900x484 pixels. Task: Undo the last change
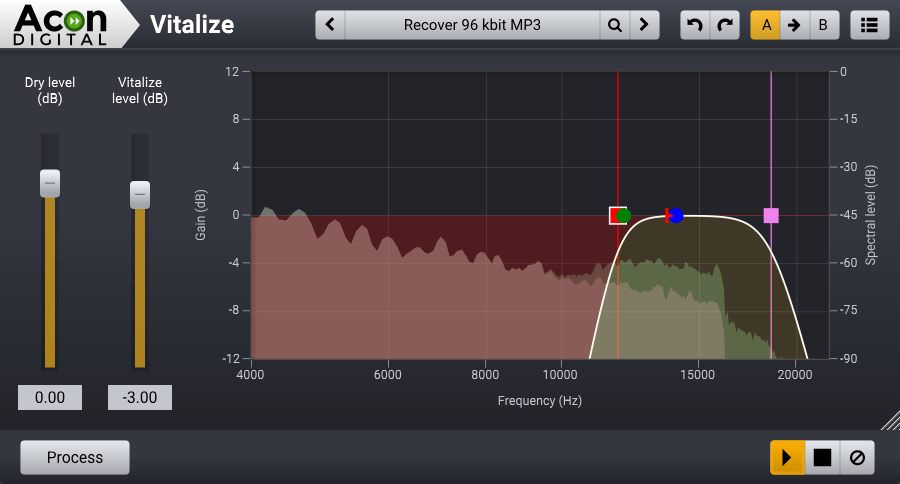point(695,25)
